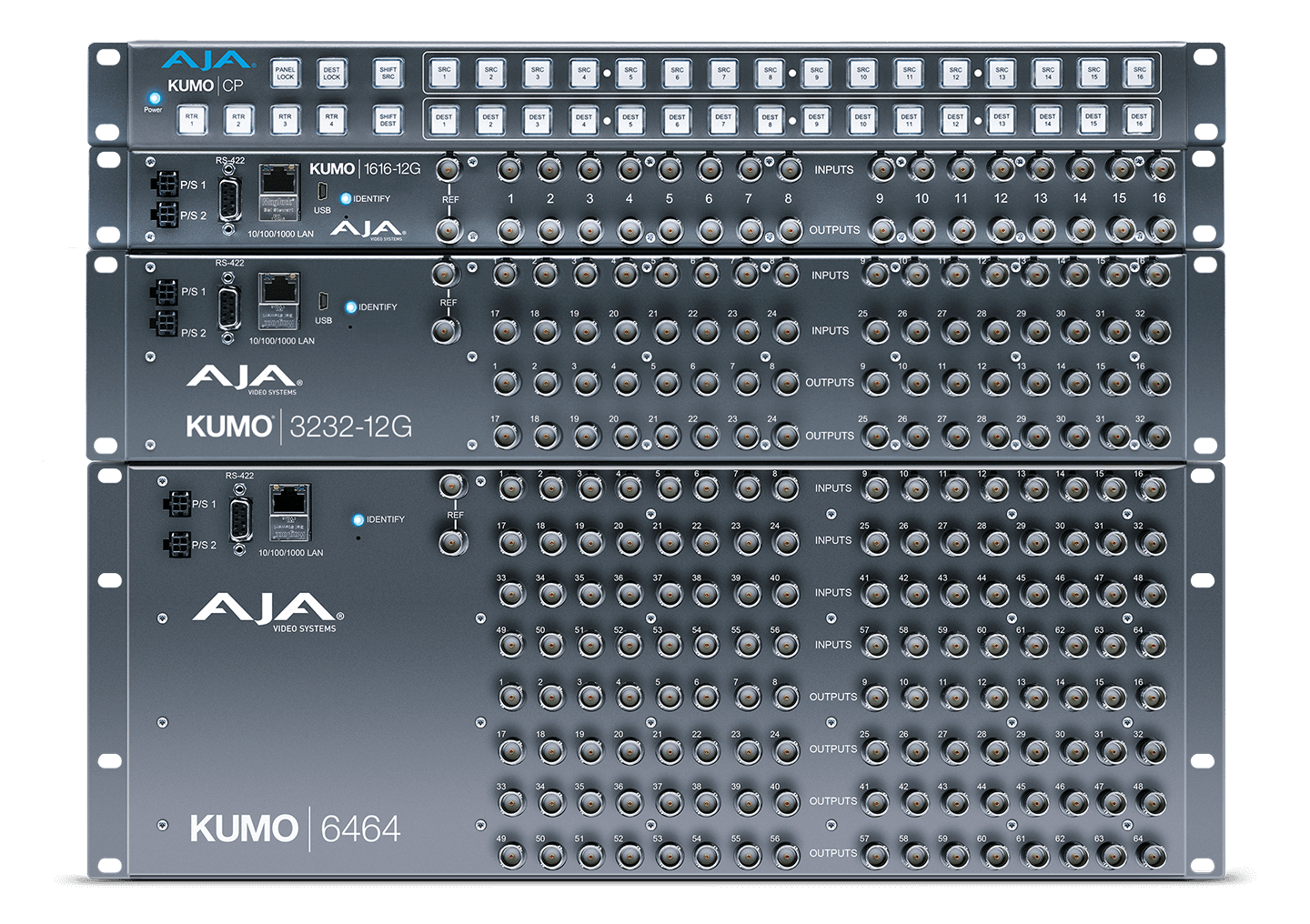The height and width of the screenshot is (924, 1310).
Task: Choose source SRC 8 button
Action: tap(771, 73)
